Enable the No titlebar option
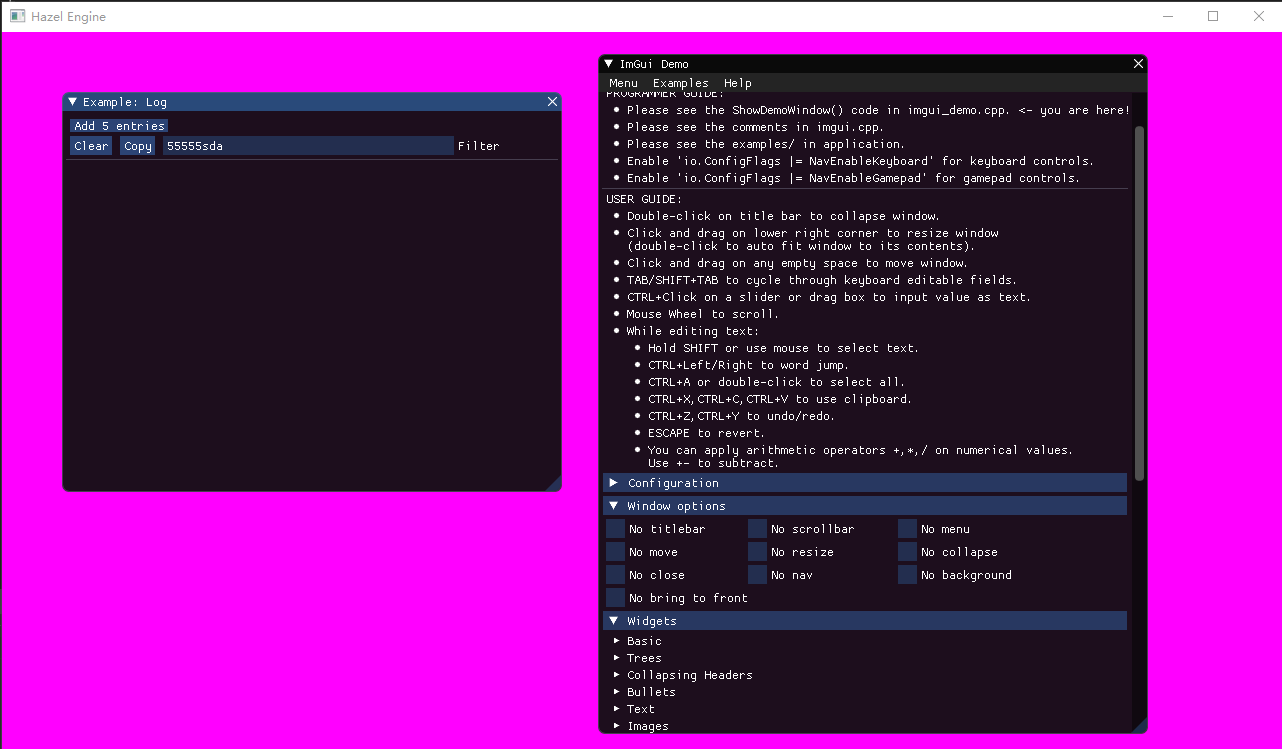Viewport: 1282px width, 749px height. coord(614,528)
